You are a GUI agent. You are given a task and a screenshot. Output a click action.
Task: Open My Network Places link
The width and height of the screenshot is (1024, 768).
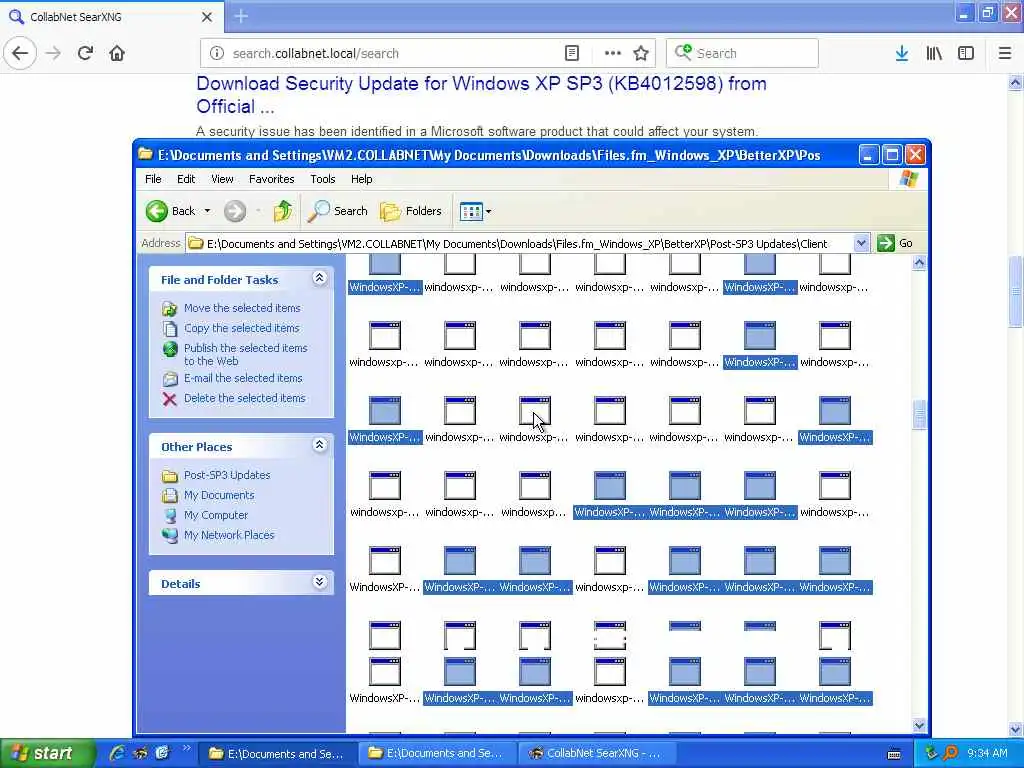[x=229, y=535]
